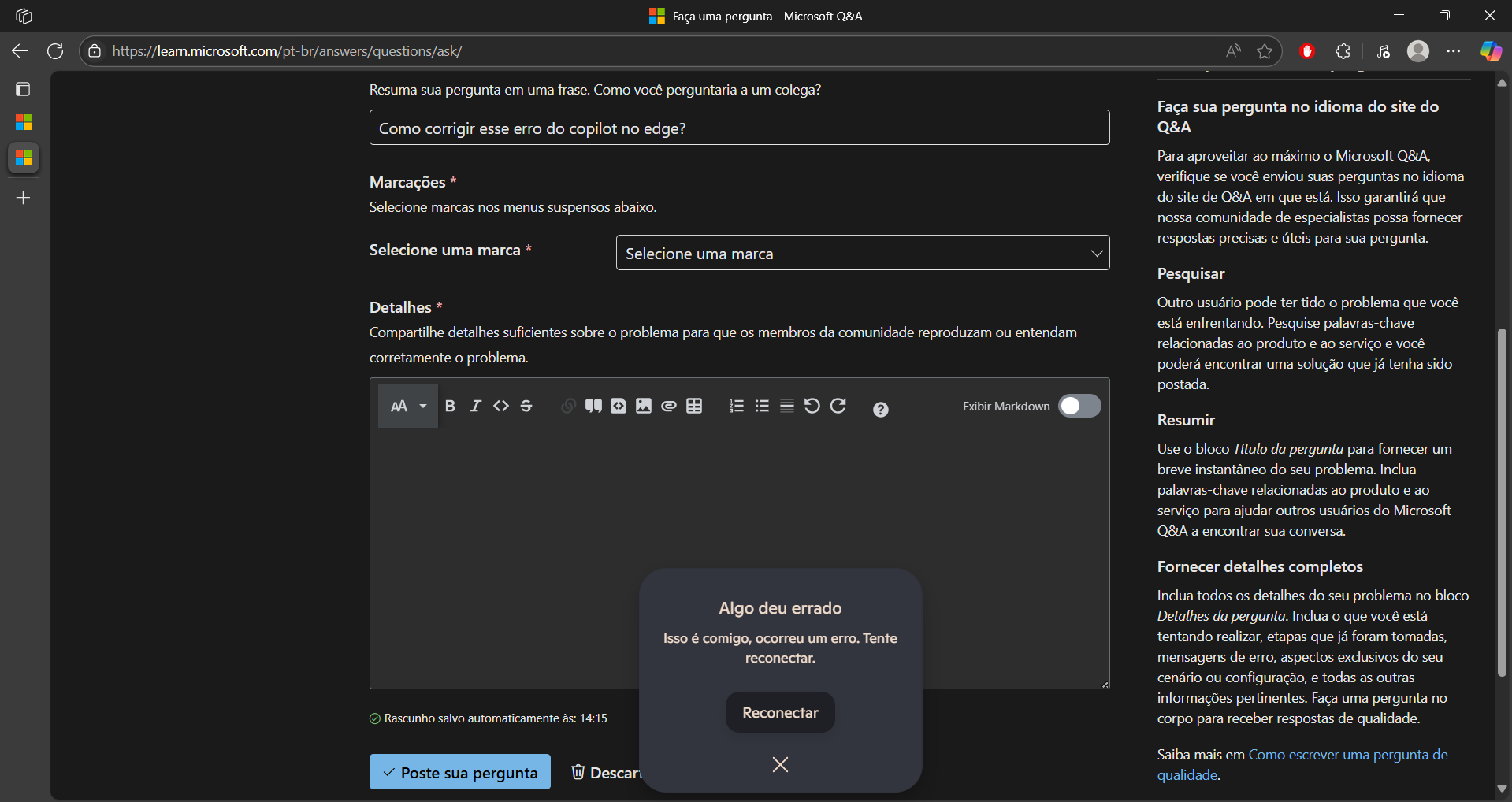Refresh the page
Screen dimensions: 1512x802
coord(55,51)
